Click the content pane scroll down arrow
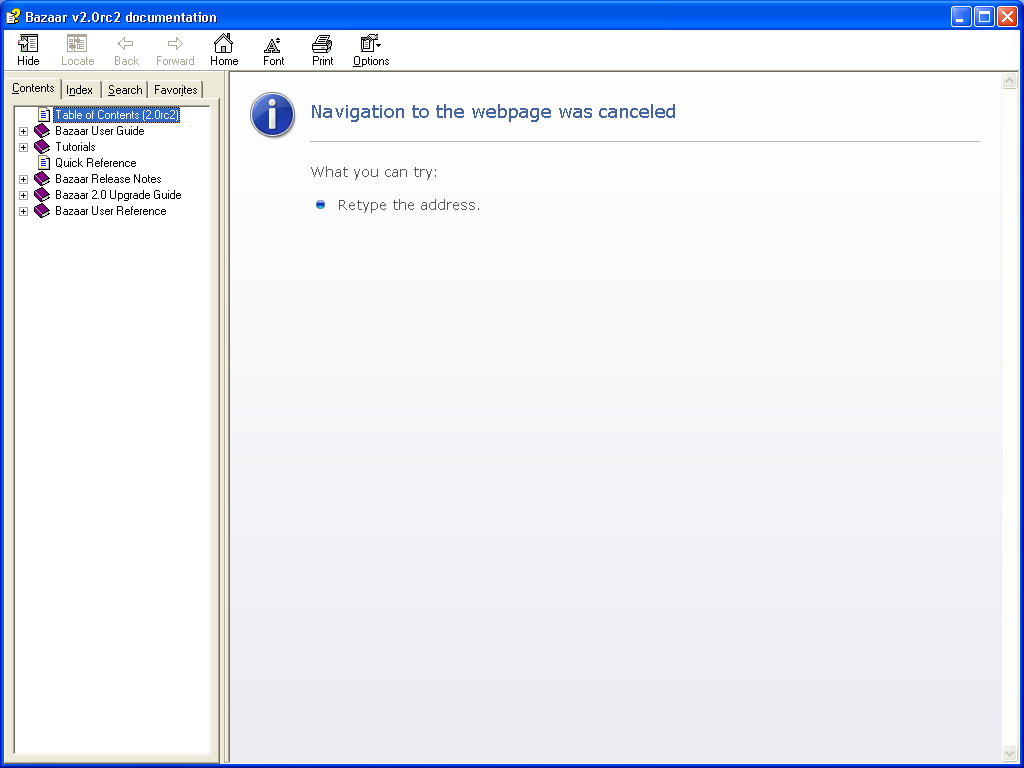The image size is (1024, 768). click(x=1009, y=753)
